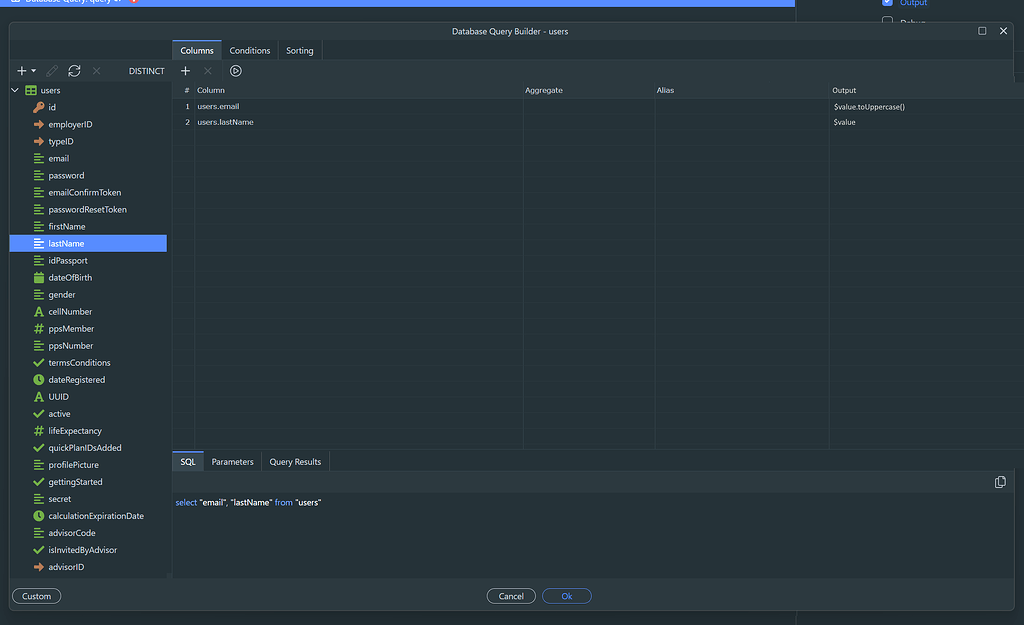Screen dimensions: 1024x625
Task: Run the query with the play icon
Action: (x=235, y=71)
